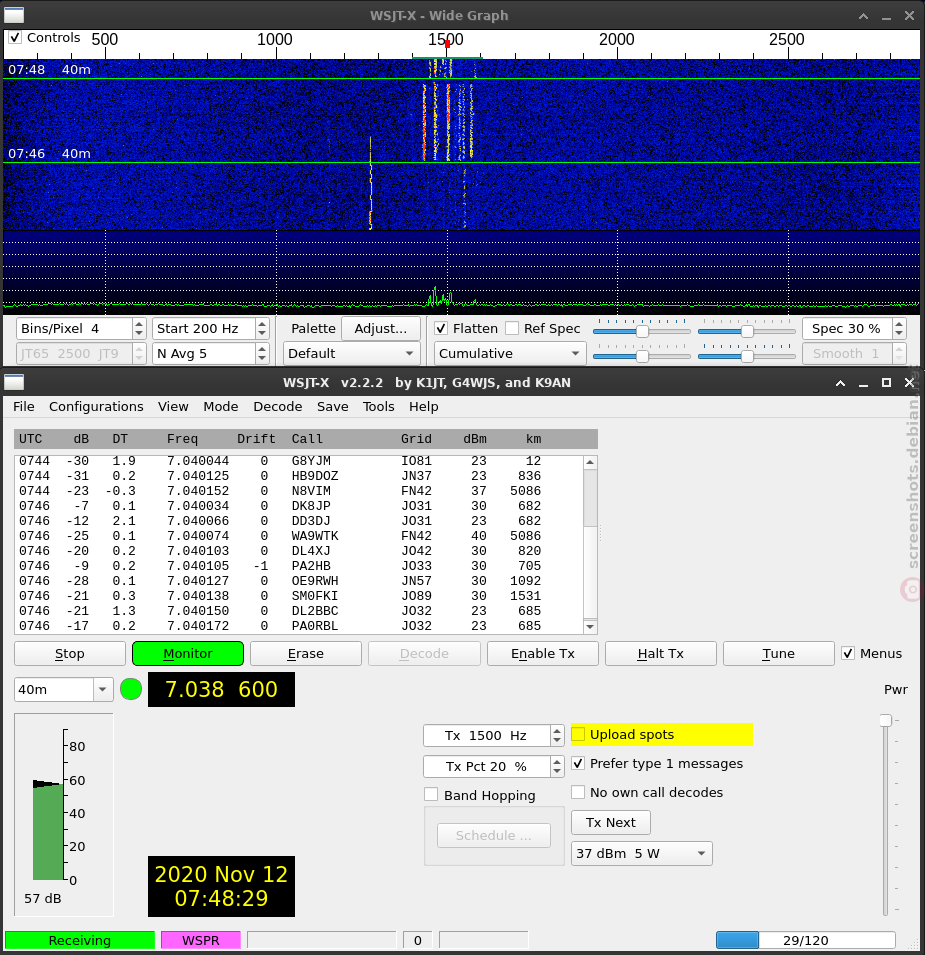The height and width of the screenshot is (955, 925).
Task: Disable the Flatten checkbox
Action: (441, 329)
